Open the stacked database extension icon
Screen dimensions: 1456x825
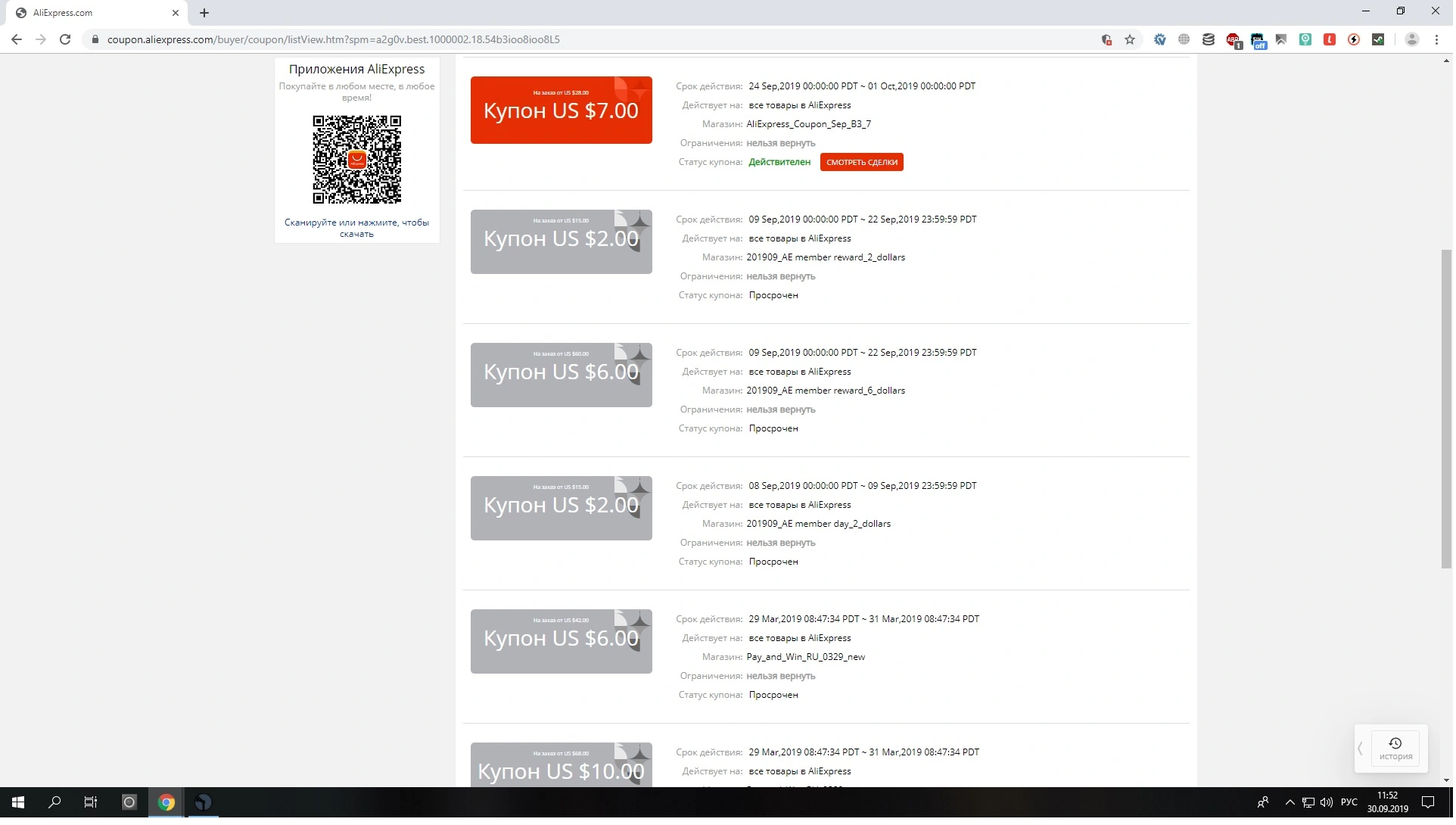(x=1209, y=39)
